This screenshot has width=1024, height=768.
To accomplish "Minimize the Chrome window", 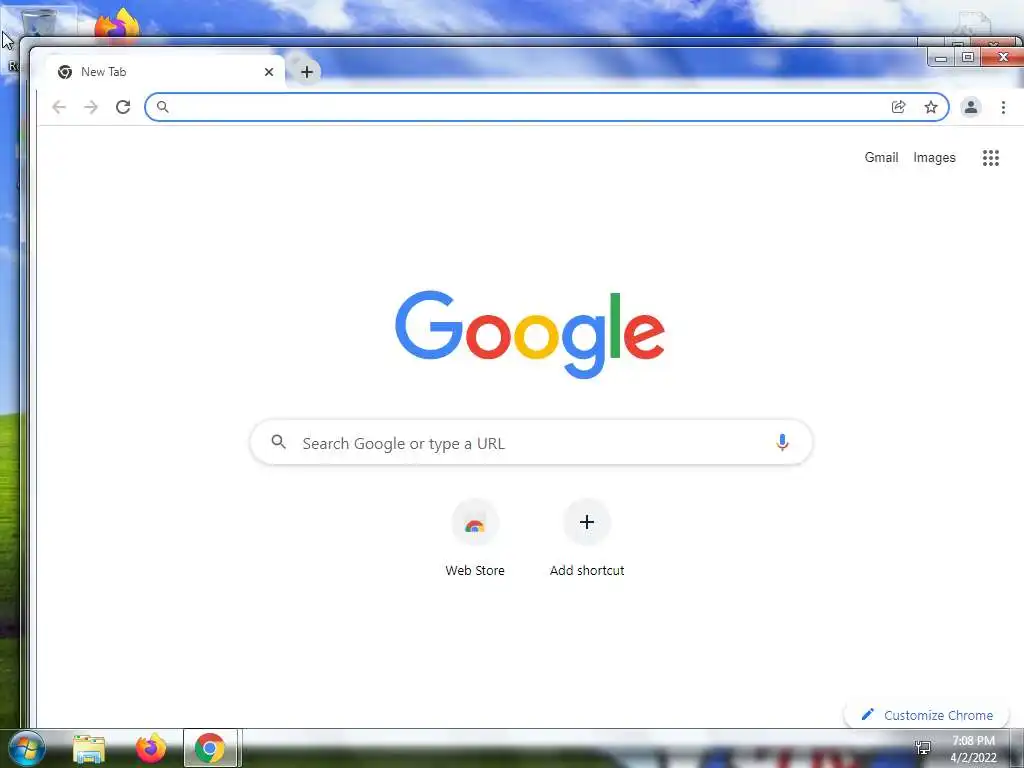I will pyautogui.click(x=941, y=57).
